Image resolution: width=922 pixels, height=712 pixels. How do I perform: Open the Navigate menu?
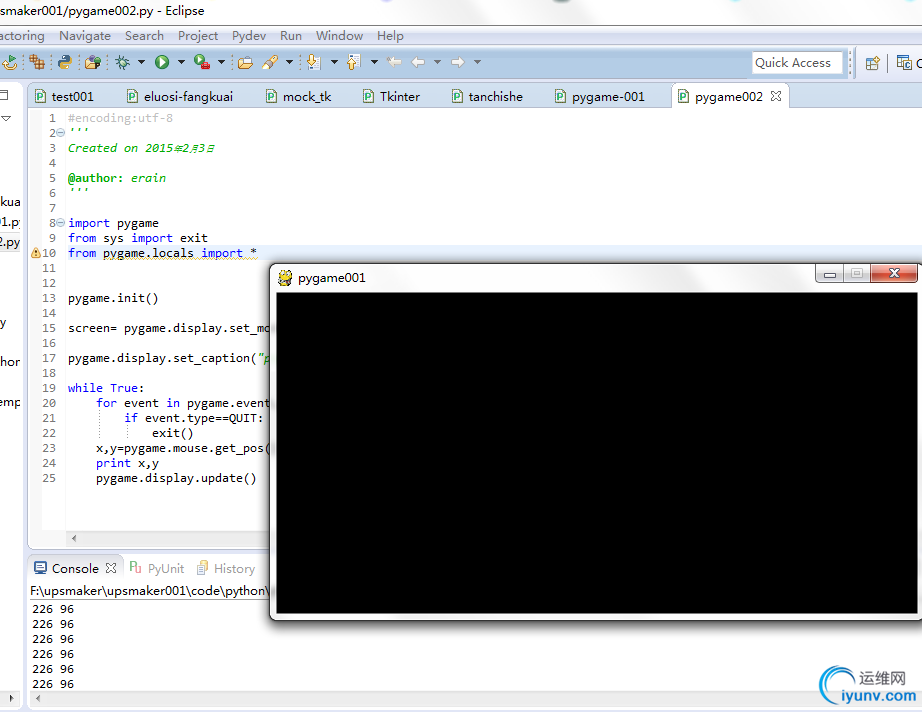click(85, 36)
